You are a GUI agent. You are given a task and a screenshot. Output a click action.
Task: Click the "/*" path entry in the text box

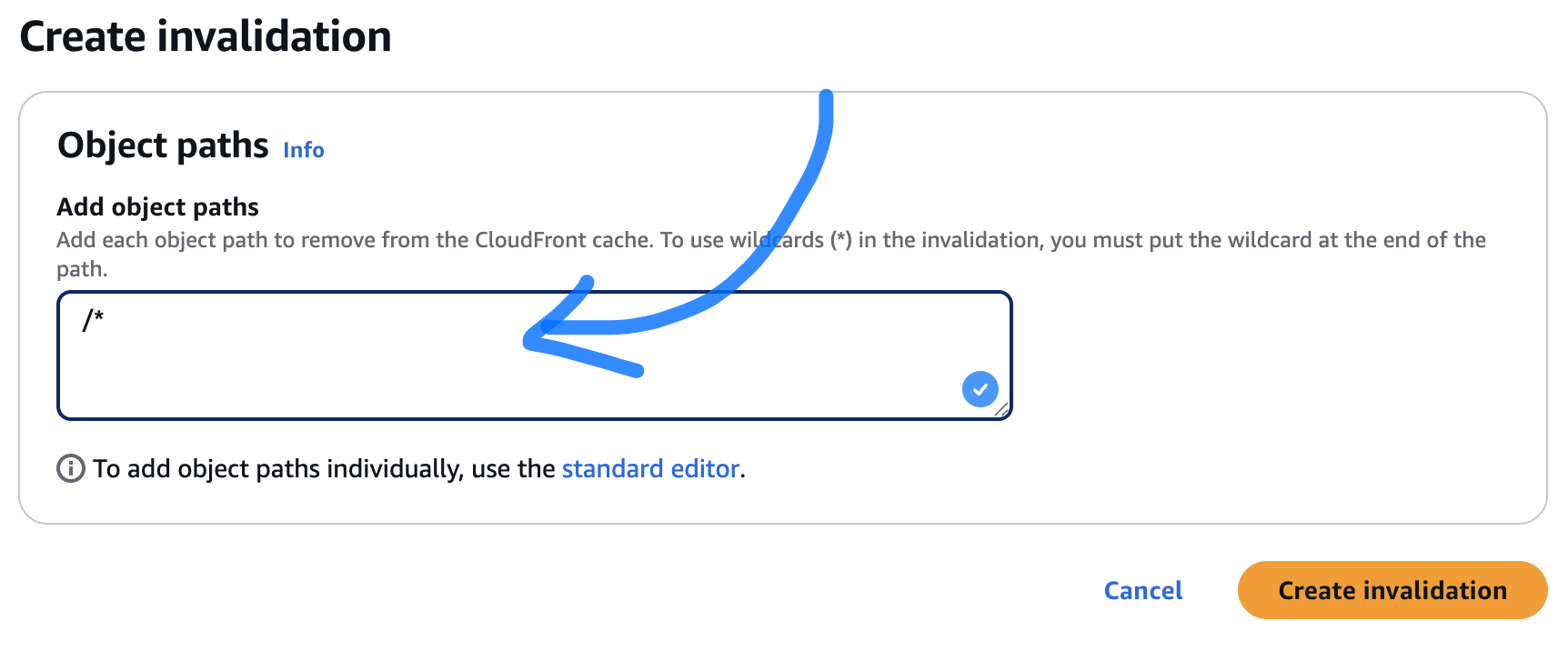pyautogui.click(x=93, y=320)
